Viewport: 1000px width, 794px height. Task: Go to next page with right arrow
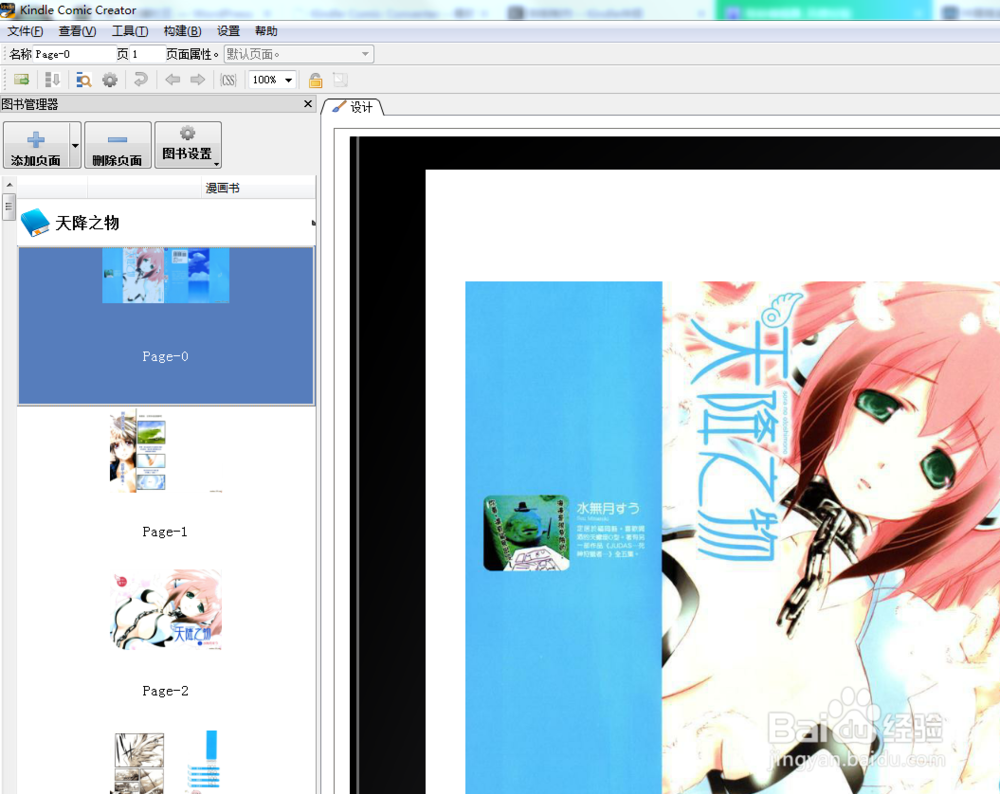pyautogui.click(x=198, y=80)
